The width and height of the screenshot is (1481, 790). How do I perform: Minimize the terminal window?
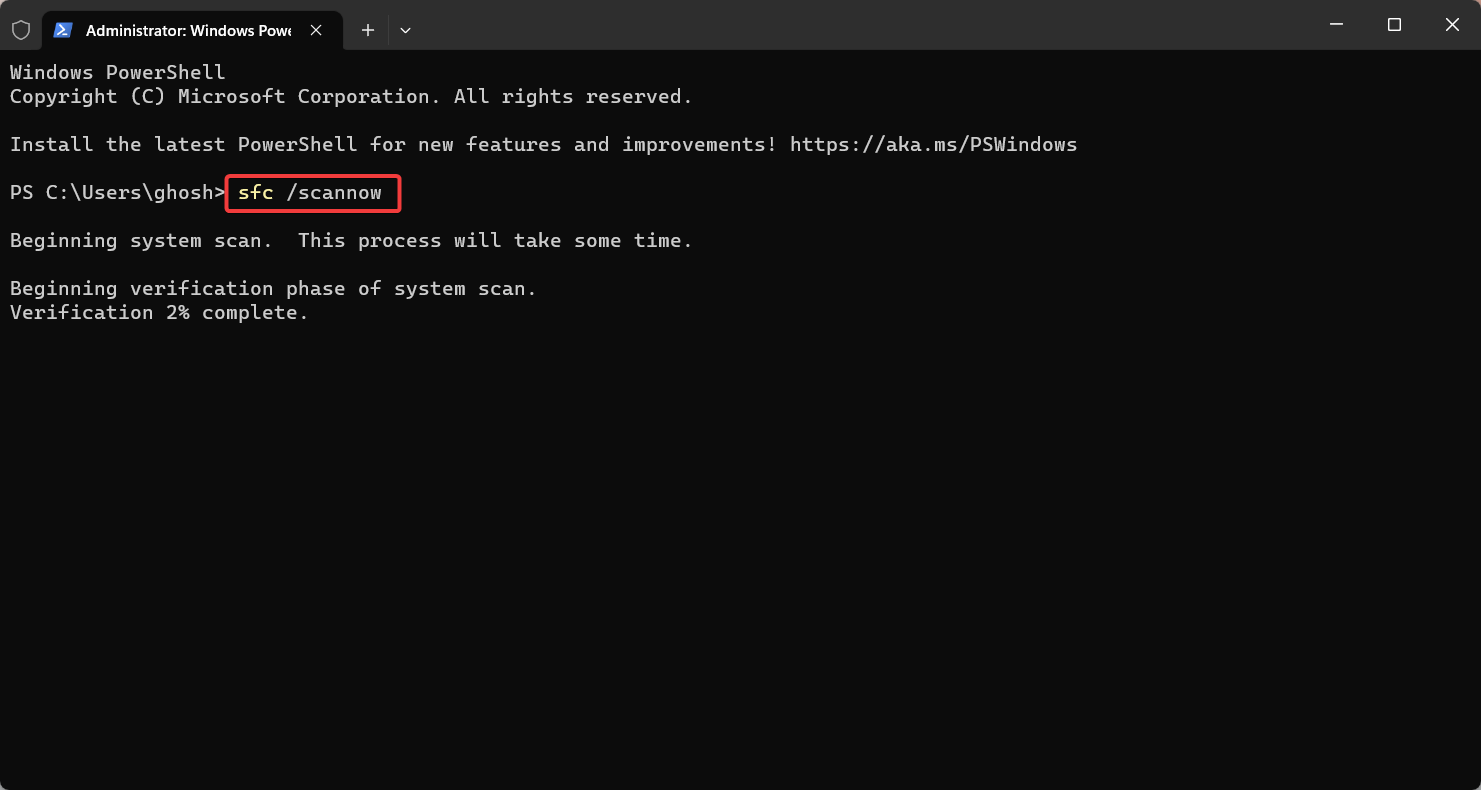[x=1336, y=25]
